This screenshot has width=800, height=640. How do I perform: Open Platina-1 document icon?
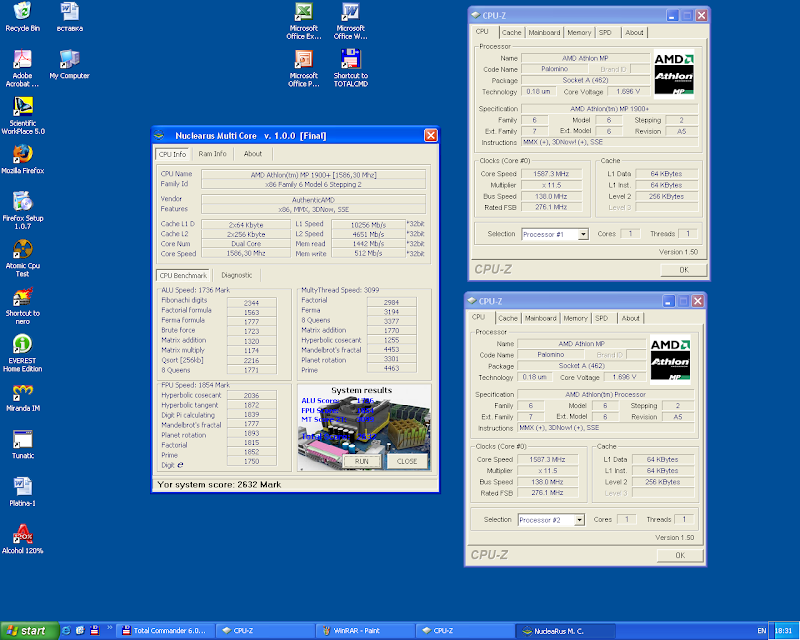22,492
